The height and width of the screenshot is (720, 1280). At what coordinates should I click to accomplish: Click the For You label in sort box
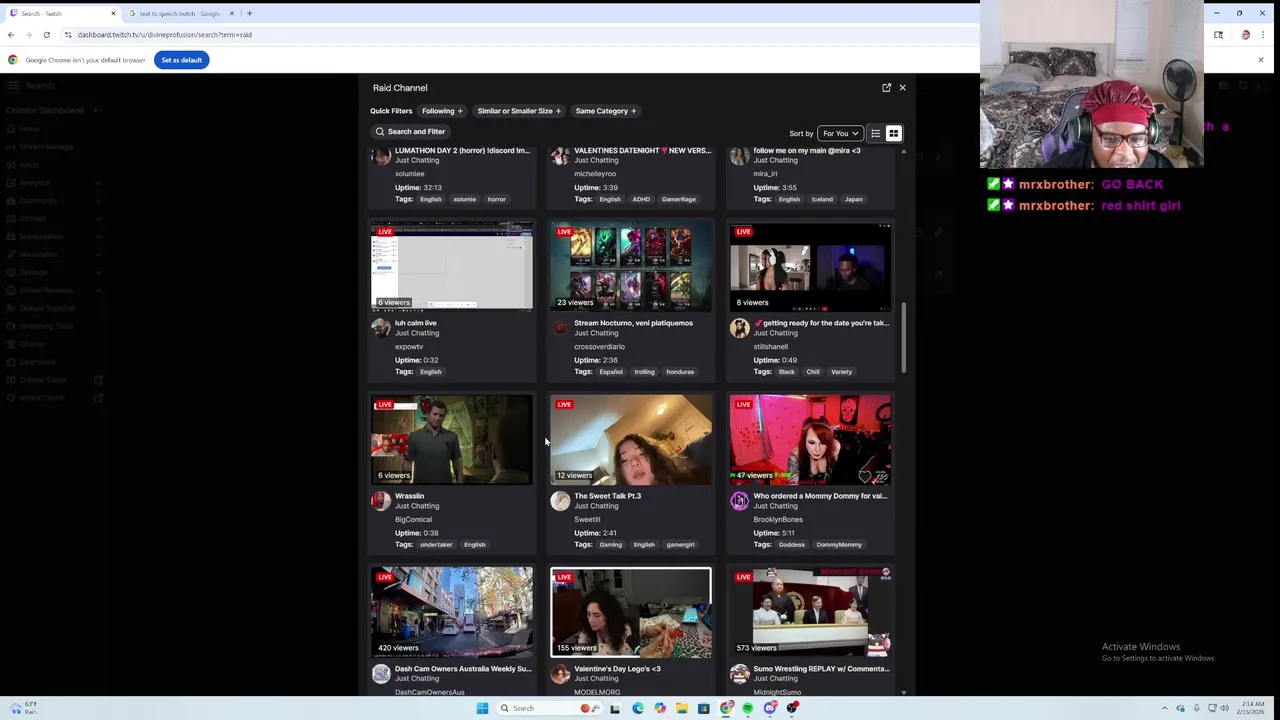click(x=836, y=134)
